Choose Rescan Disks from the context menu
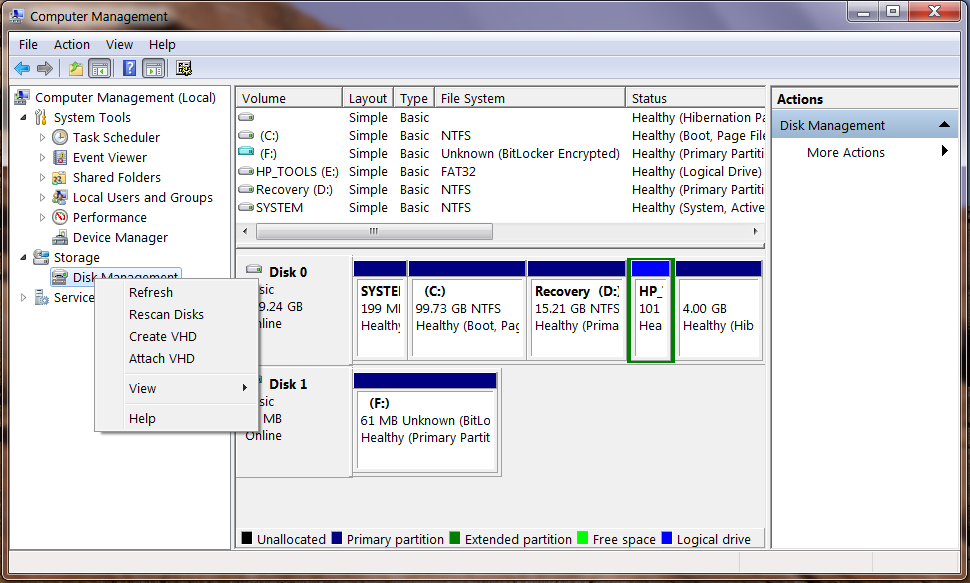This screenshot has width=970, height=583. (166, 314)
